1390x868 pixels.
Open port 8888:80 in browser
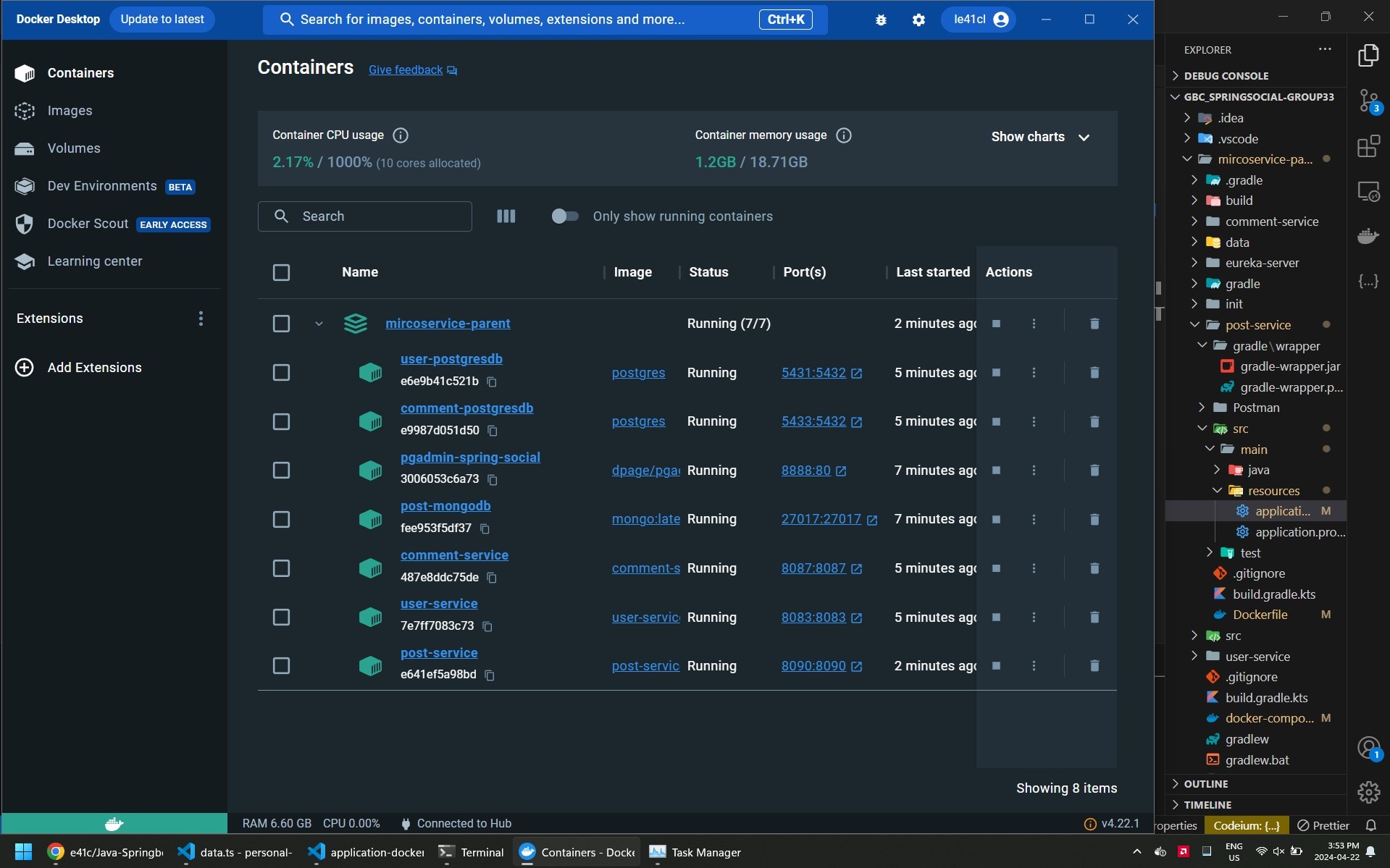[813, 471]
